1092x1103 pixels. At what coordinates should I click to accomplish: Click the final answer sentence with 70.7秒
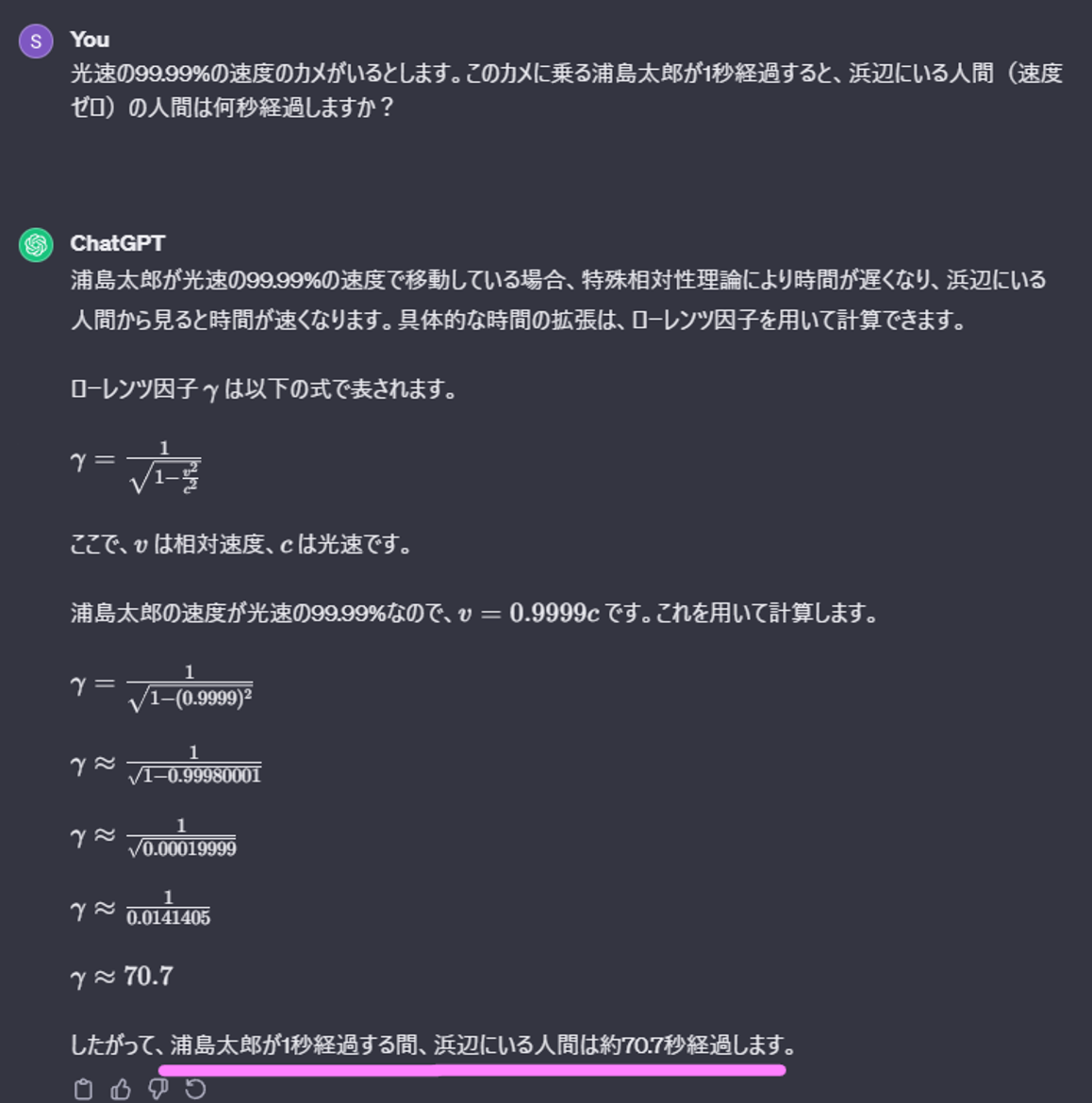[x=434, y=1045]
